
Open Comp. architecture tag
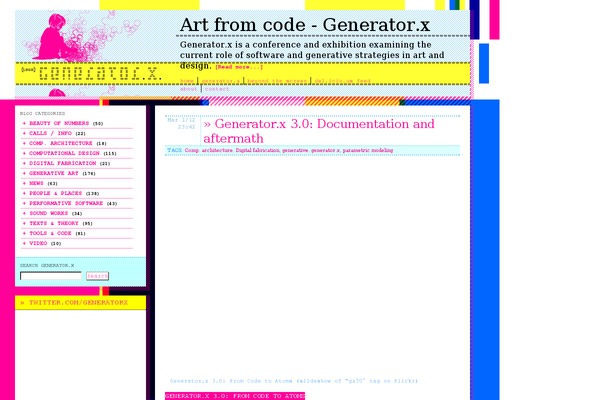pyautogui.click(x=209, y=150)
